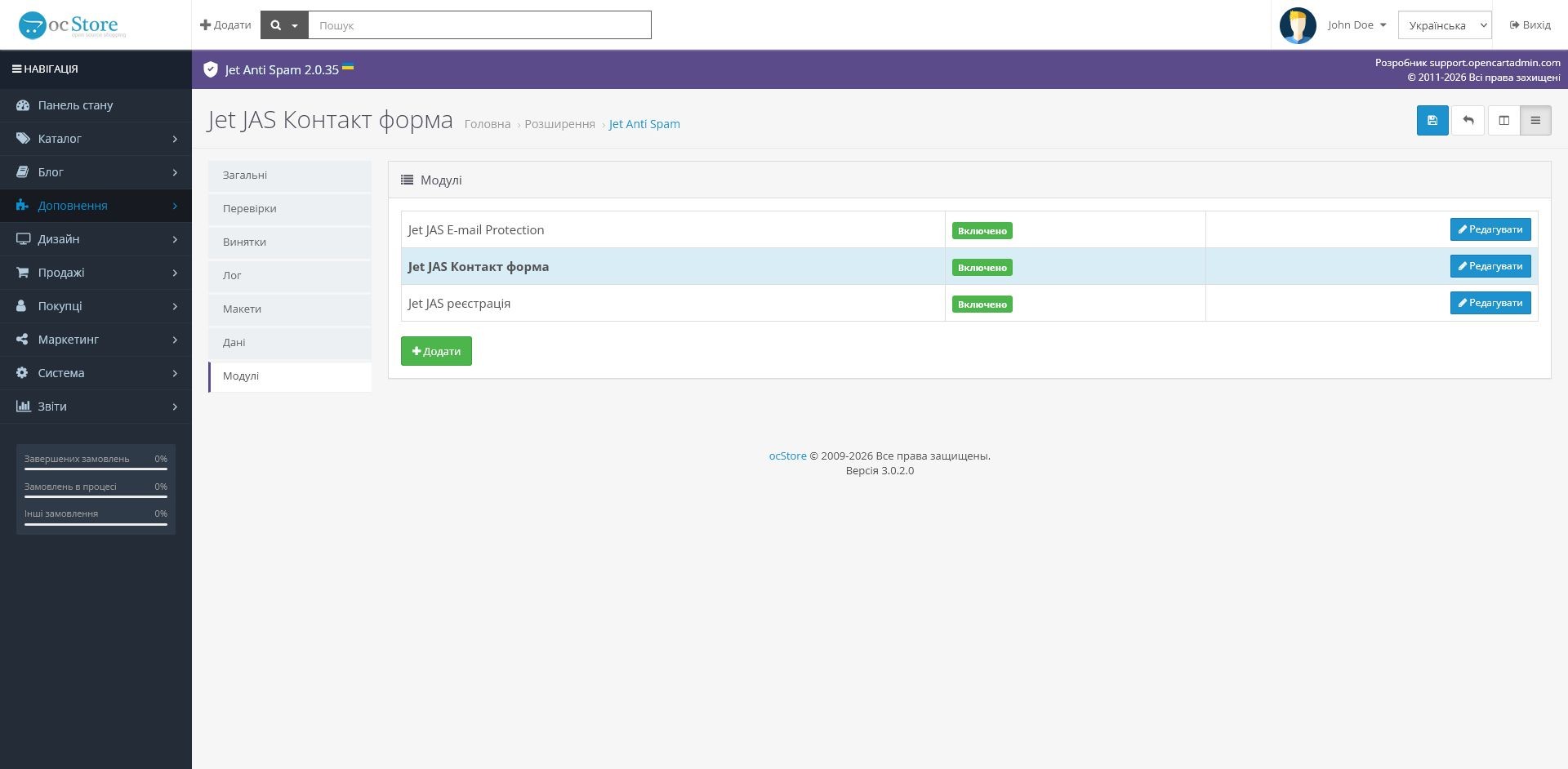Open the Загальні settings tab
The width and height of the screenshot is (1568, 769).
click(290, 176)
